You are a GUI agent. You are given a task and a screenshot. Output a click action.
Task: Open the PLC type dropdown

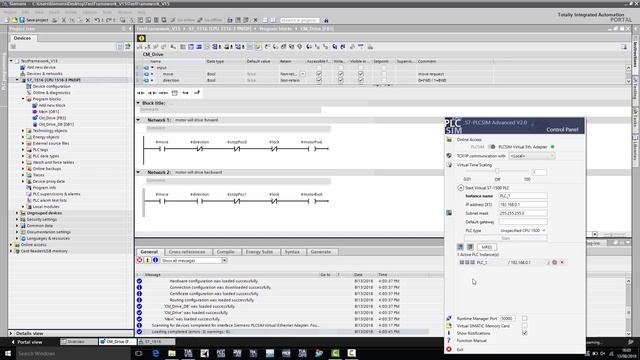point(522,231)
